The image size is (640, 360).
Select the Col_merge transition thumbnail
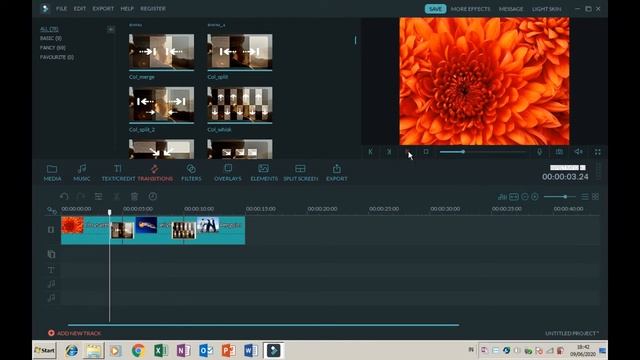click(161, 52)
